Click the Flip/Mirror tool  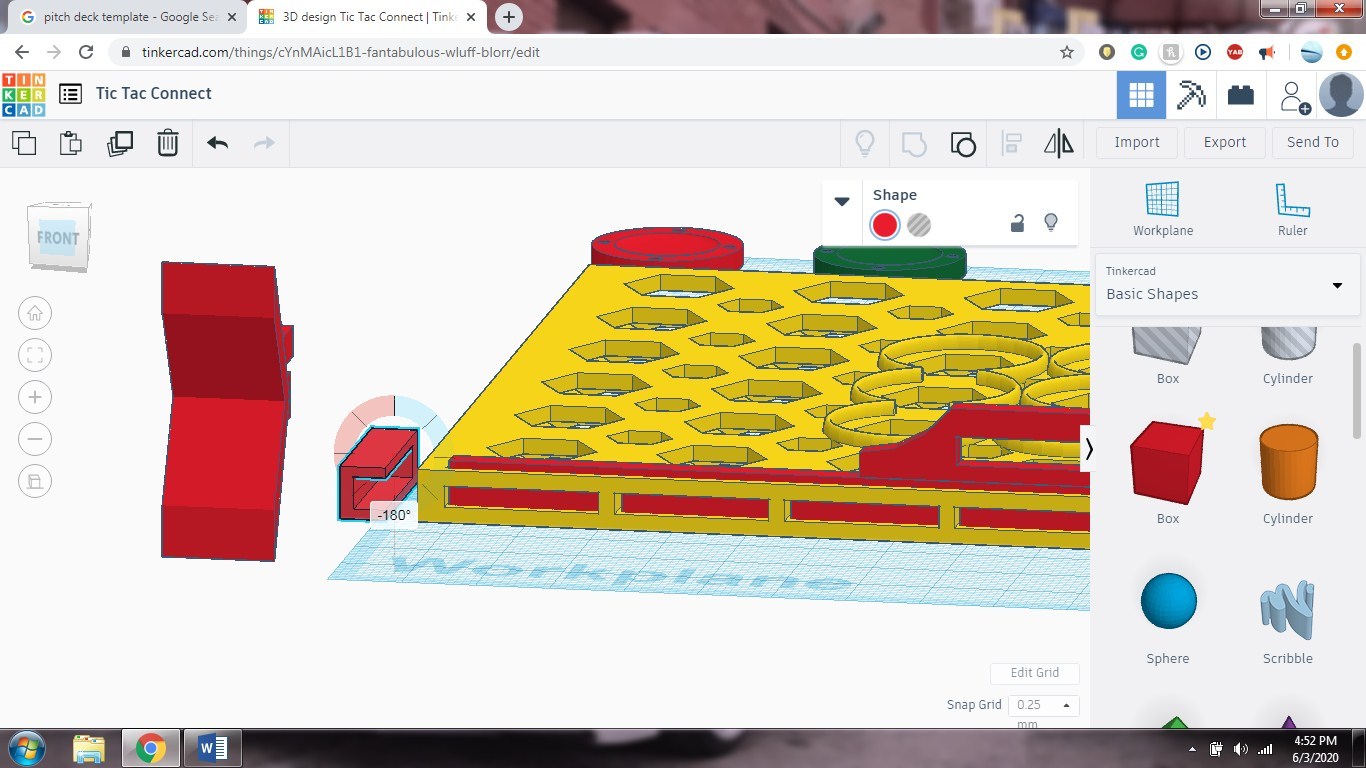pos(1058,143)
